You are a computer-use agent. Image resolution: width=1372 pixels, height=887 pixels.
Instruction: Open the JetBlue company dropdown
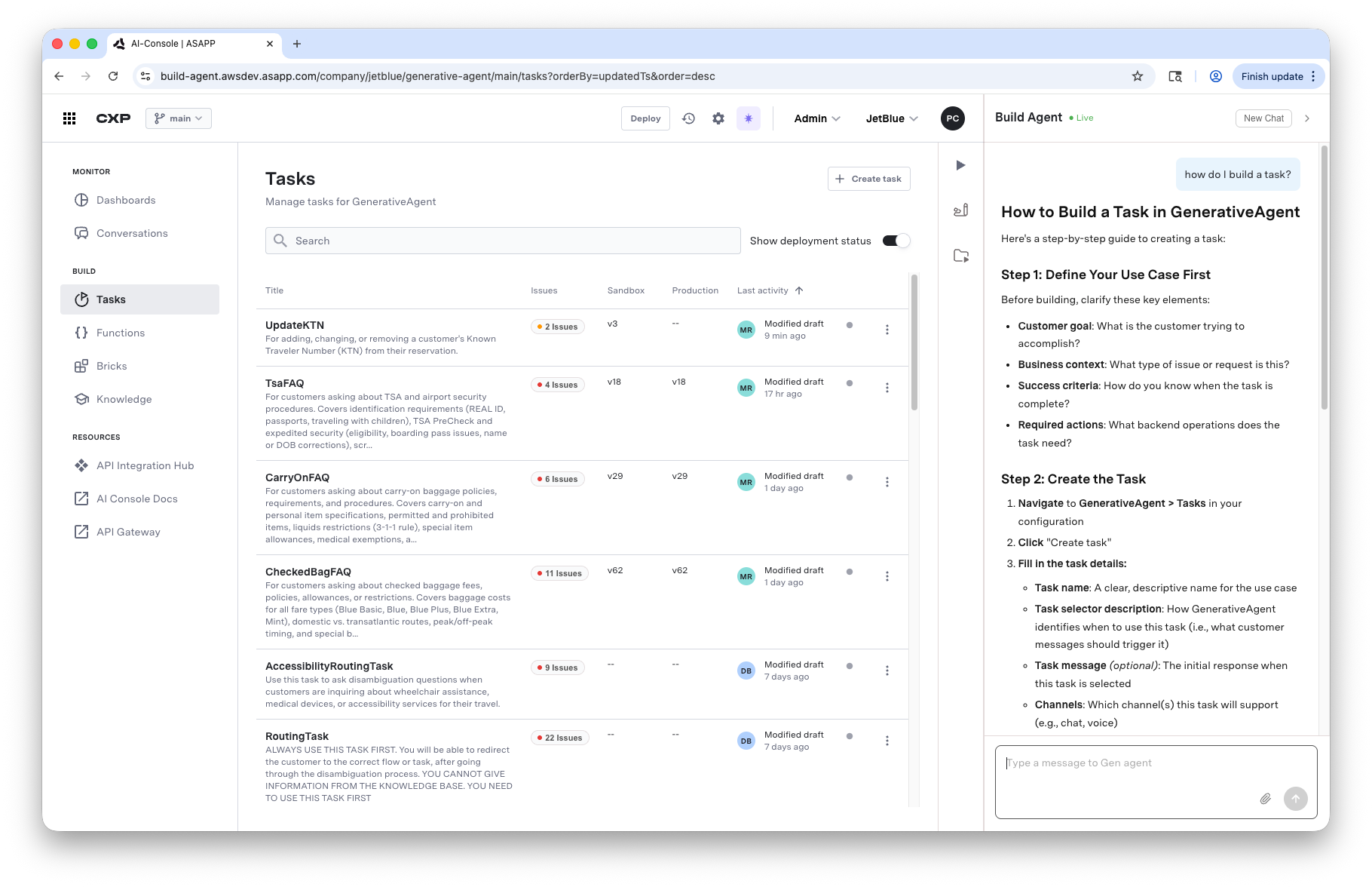pyautogui.click(x=891, y=118)
